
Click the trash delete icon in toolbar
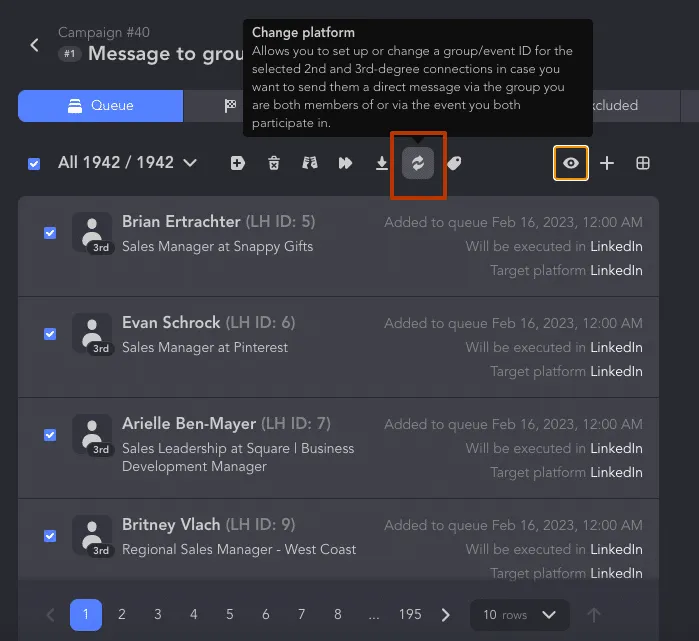(x=274, y=163)
